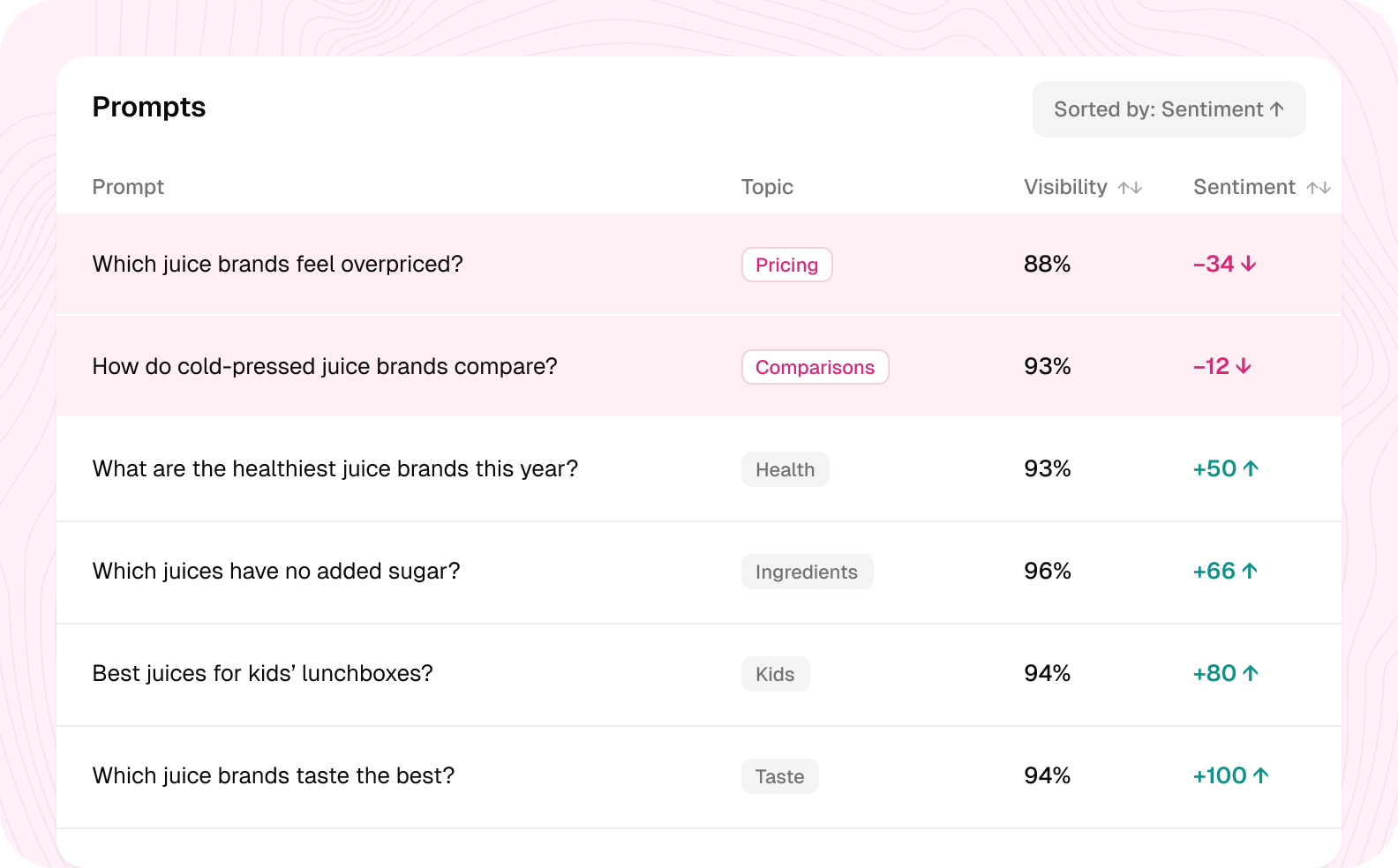This screenshot has width=1398, height=868.
Task: Open the 'Which juice brands feel overpriced?' prompt
Action: click(699, 264)
